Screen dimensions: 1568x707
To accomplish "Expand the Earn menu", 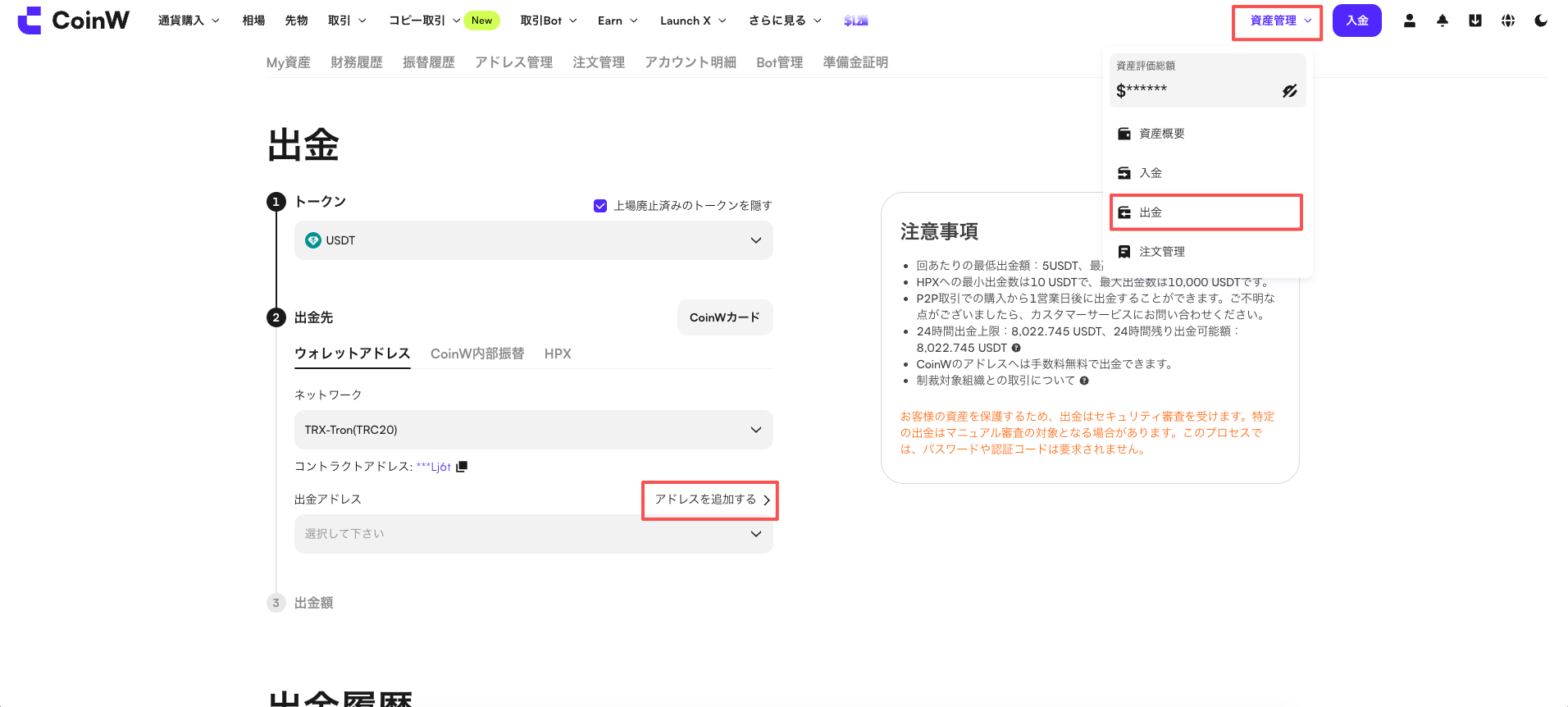I will [618, 21].
